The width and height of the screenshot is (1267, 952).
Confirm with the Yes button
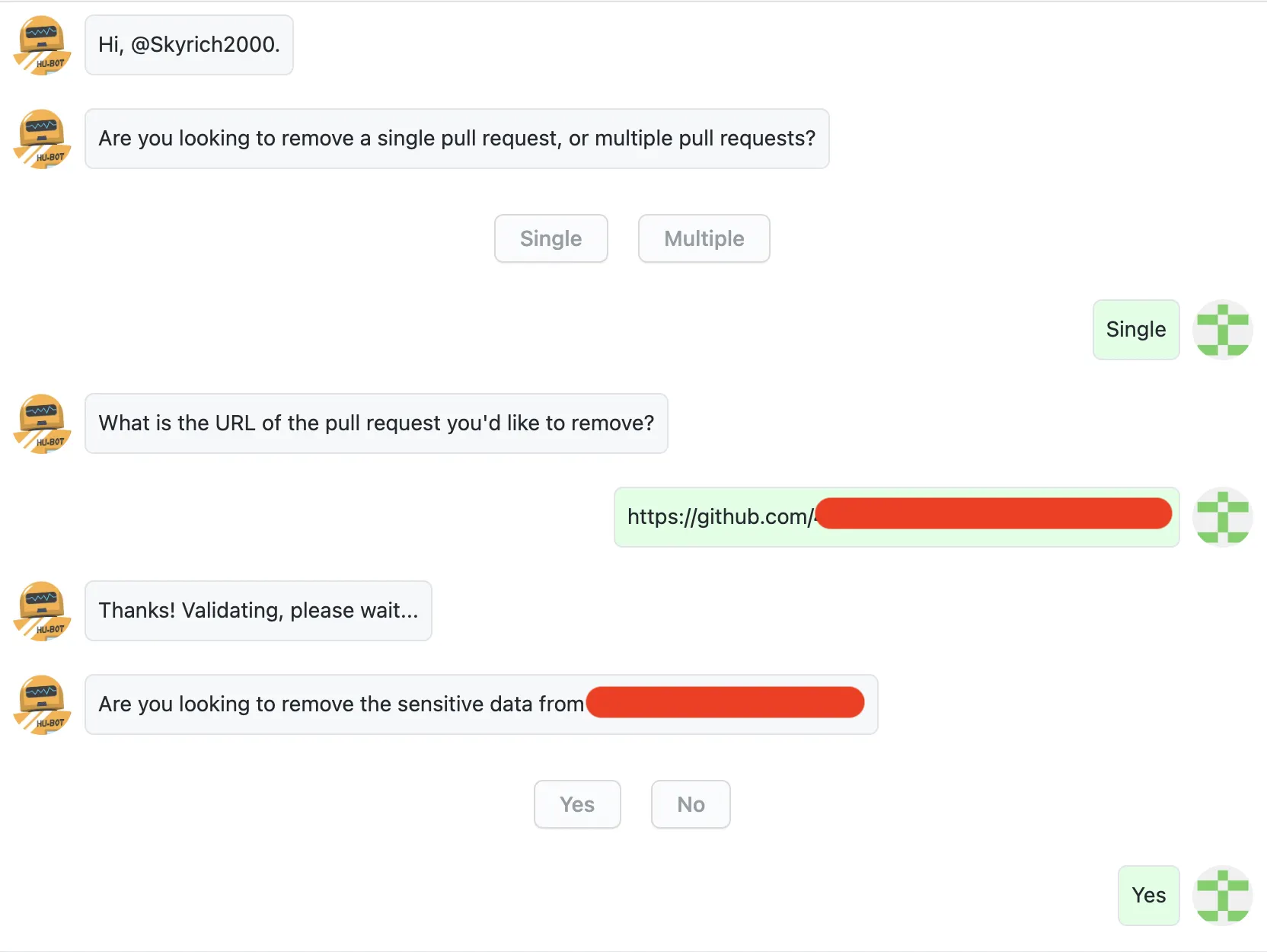[577, 804]
